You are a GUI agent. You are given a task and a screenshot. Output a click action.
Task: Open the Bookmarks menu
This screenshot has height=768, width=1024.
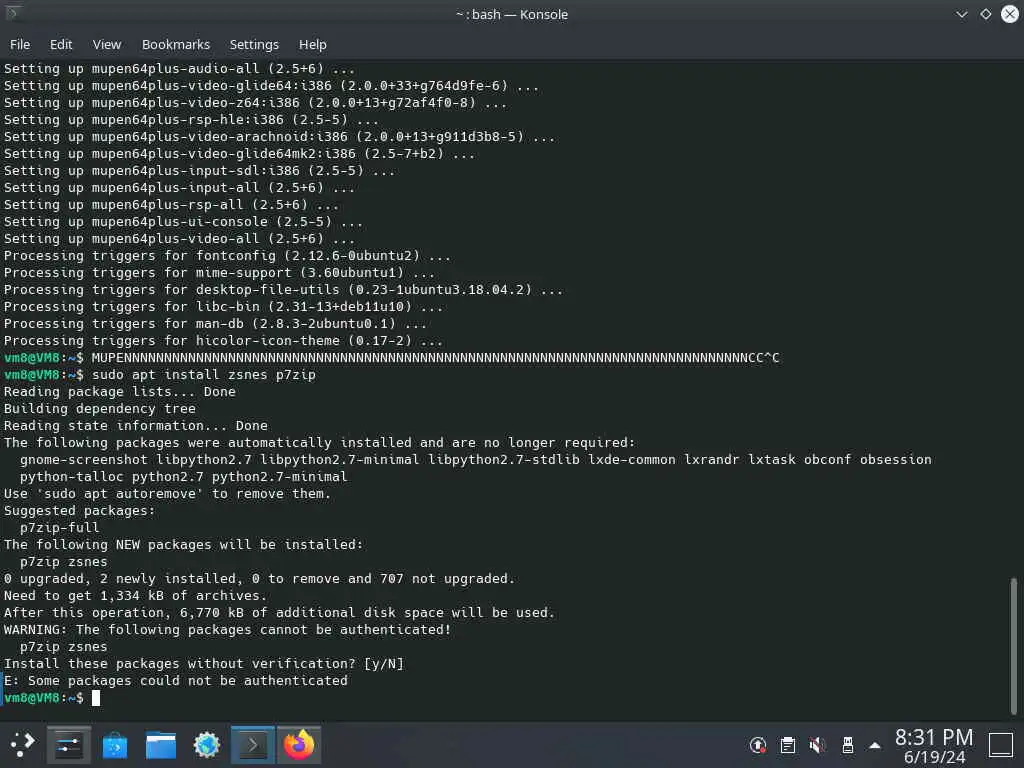pos(176,44)
